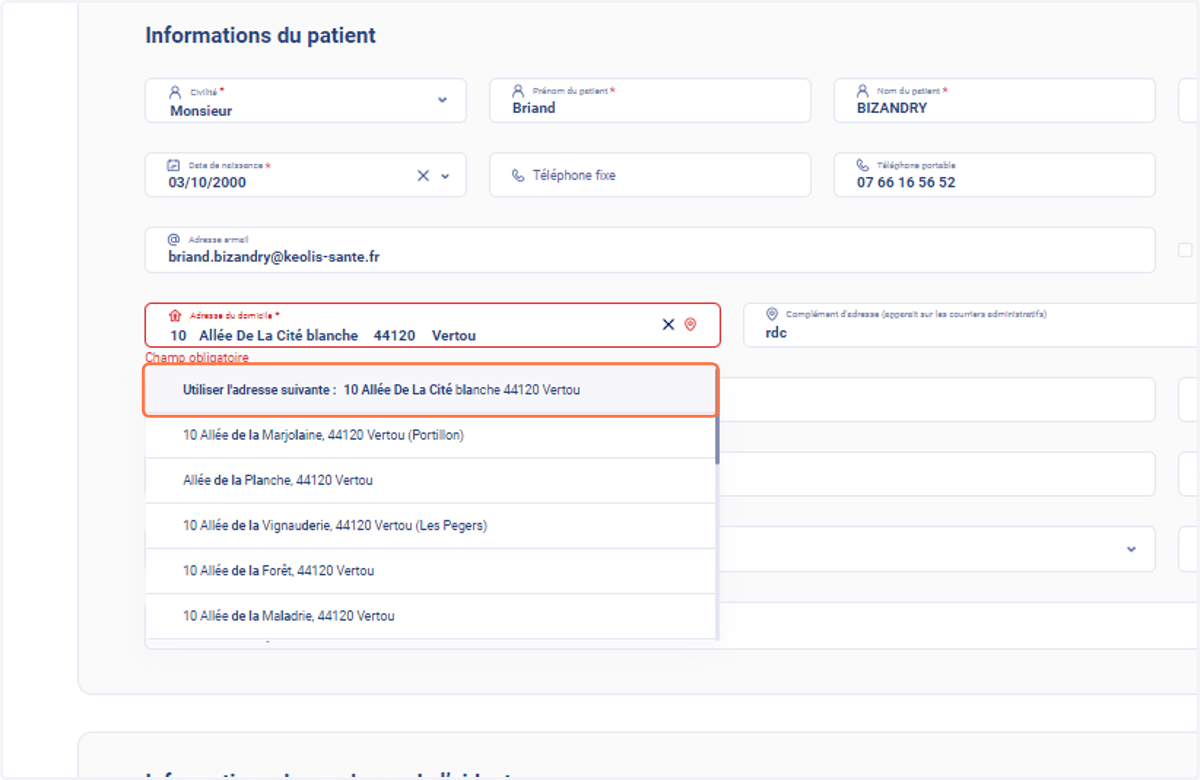Click the Adresse du domicile input text
Image resolution: width=1200 pixels, height=780 pixels.
[x=323, y=336]
